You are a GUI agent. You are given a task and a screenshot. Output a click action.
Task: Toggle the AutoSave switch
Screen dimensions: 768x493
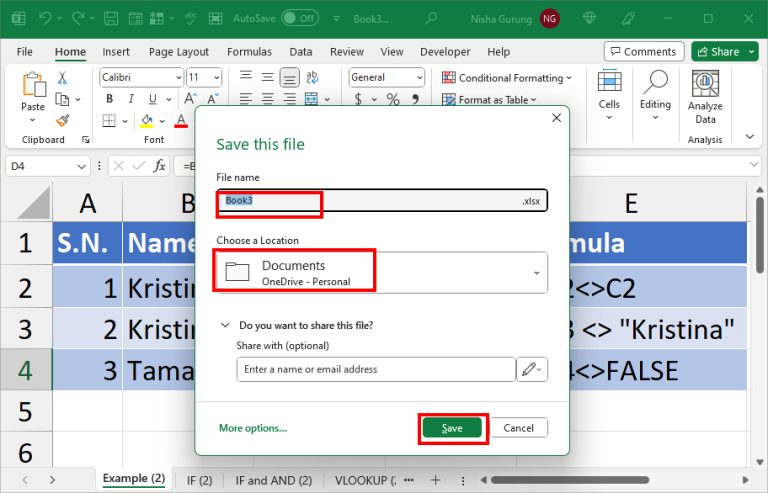[300, 19]
